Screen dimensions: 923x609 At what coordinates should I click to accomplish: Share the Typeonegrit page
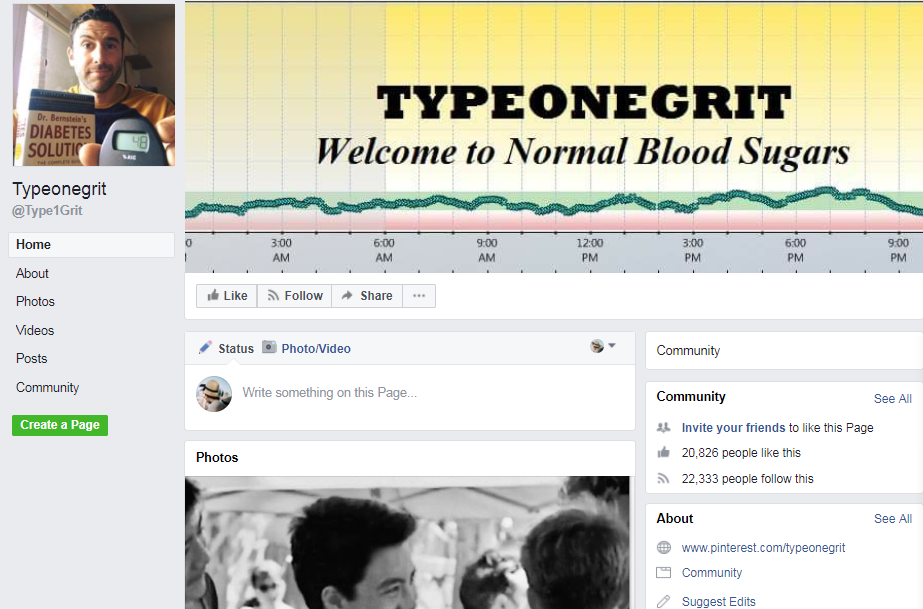[x=367, y=296]
